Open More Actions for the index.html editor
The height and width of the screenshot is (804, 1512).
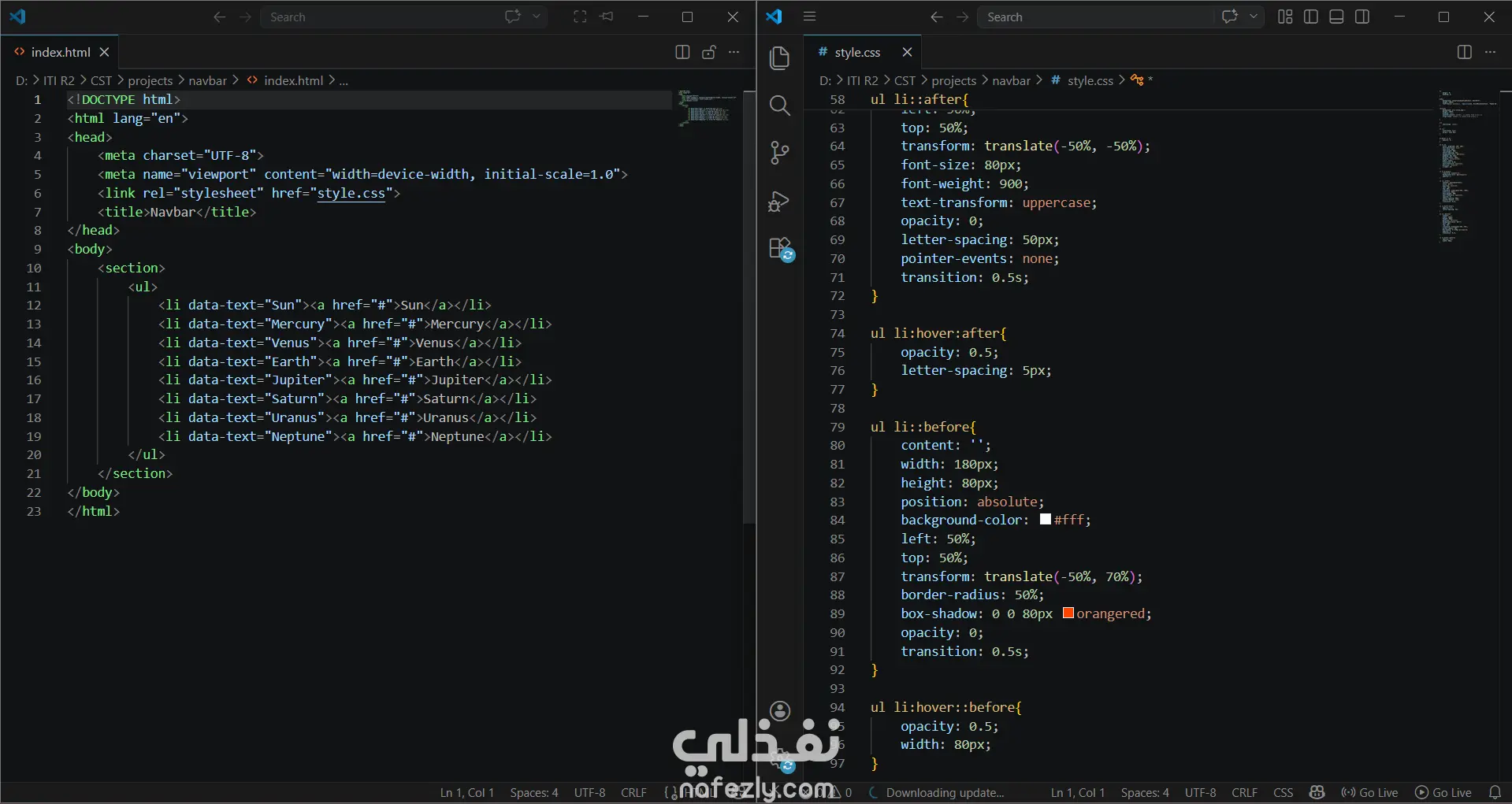point(734,52)
